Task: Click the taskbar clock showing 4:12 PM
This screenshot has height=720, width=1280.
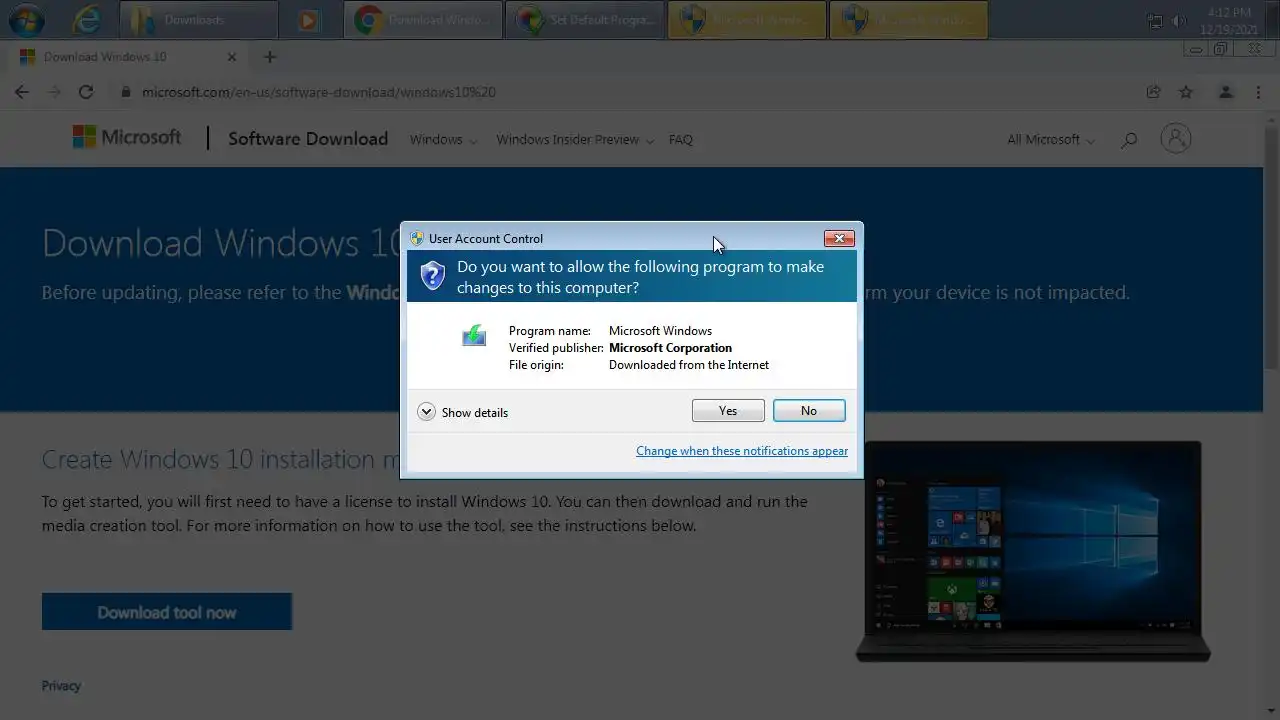Action: click(1230, 20)
